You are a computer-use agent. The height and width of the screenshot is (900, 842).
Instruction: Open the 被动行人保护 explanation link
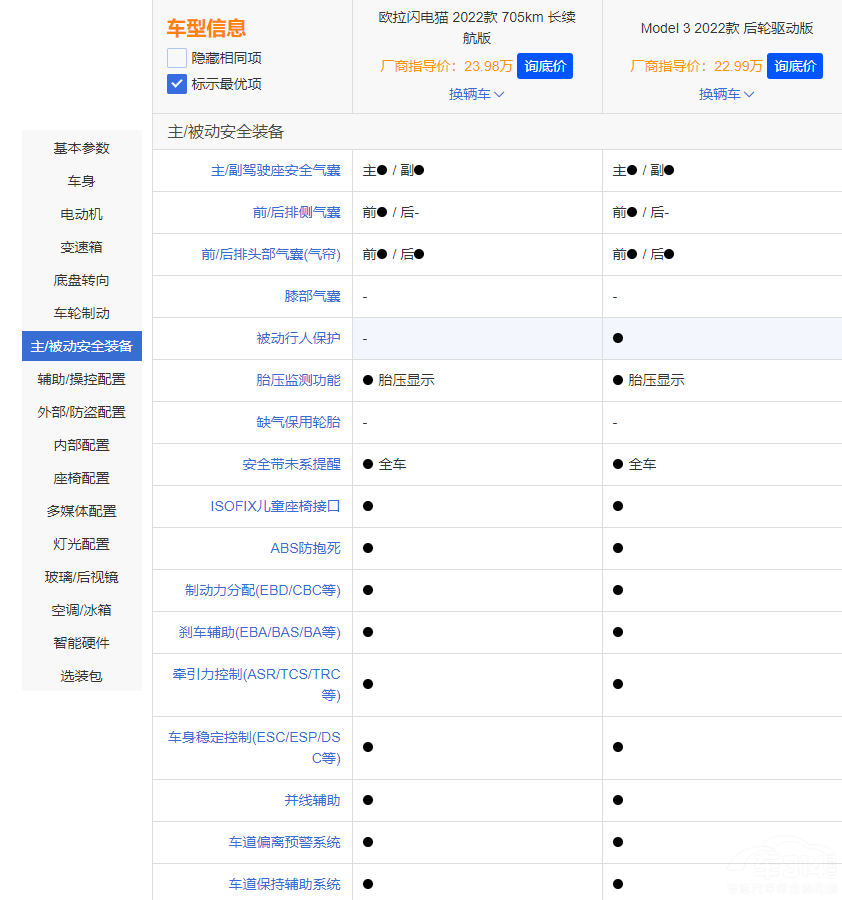298,339
